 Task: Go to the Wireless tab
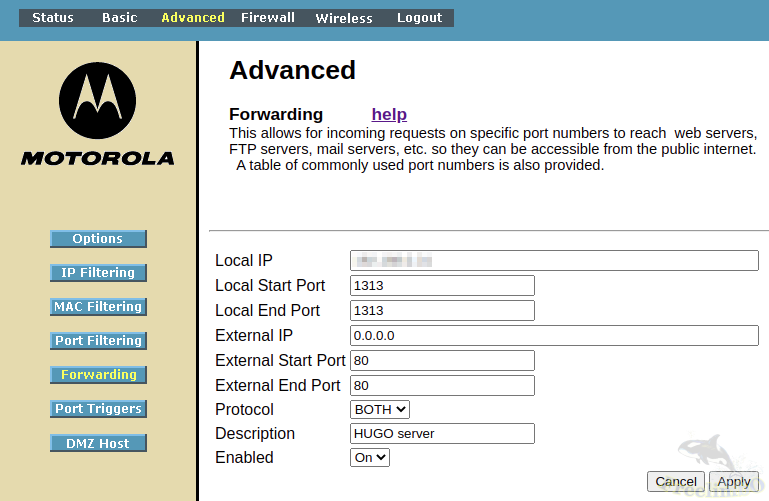click(344, 18)
